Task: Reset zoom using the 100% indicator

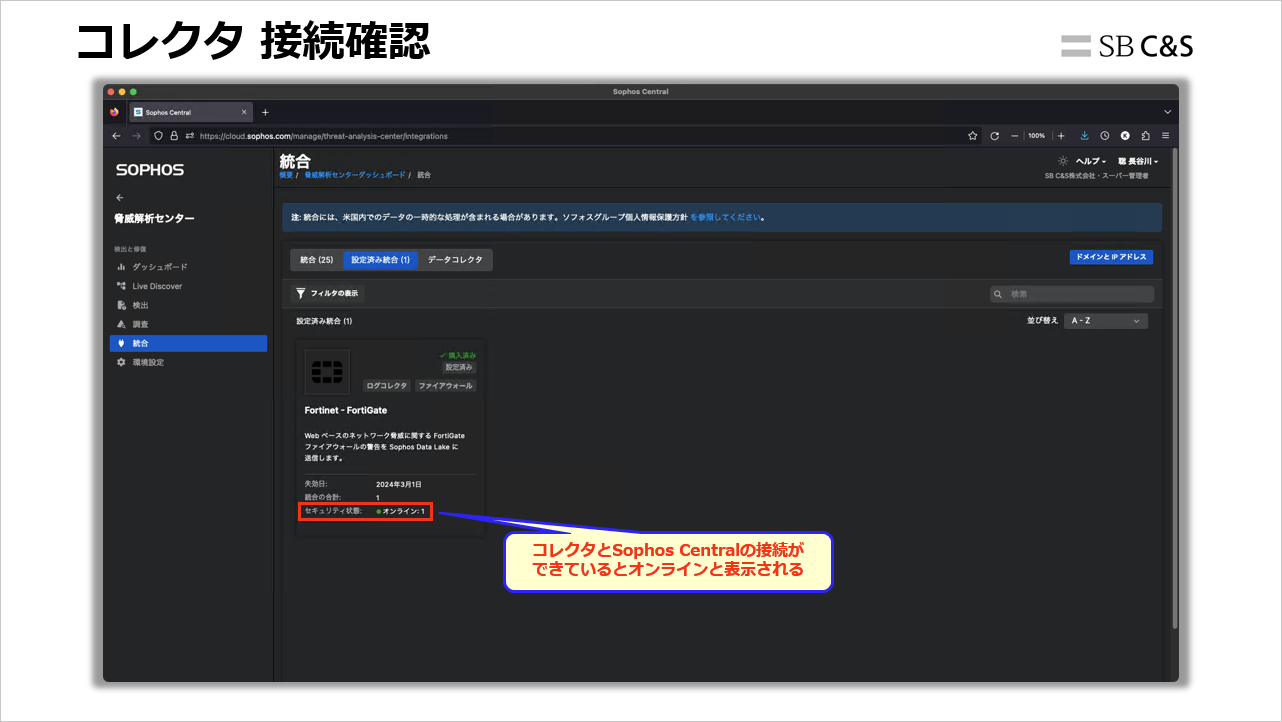Action: click(x=1037, y=136)
